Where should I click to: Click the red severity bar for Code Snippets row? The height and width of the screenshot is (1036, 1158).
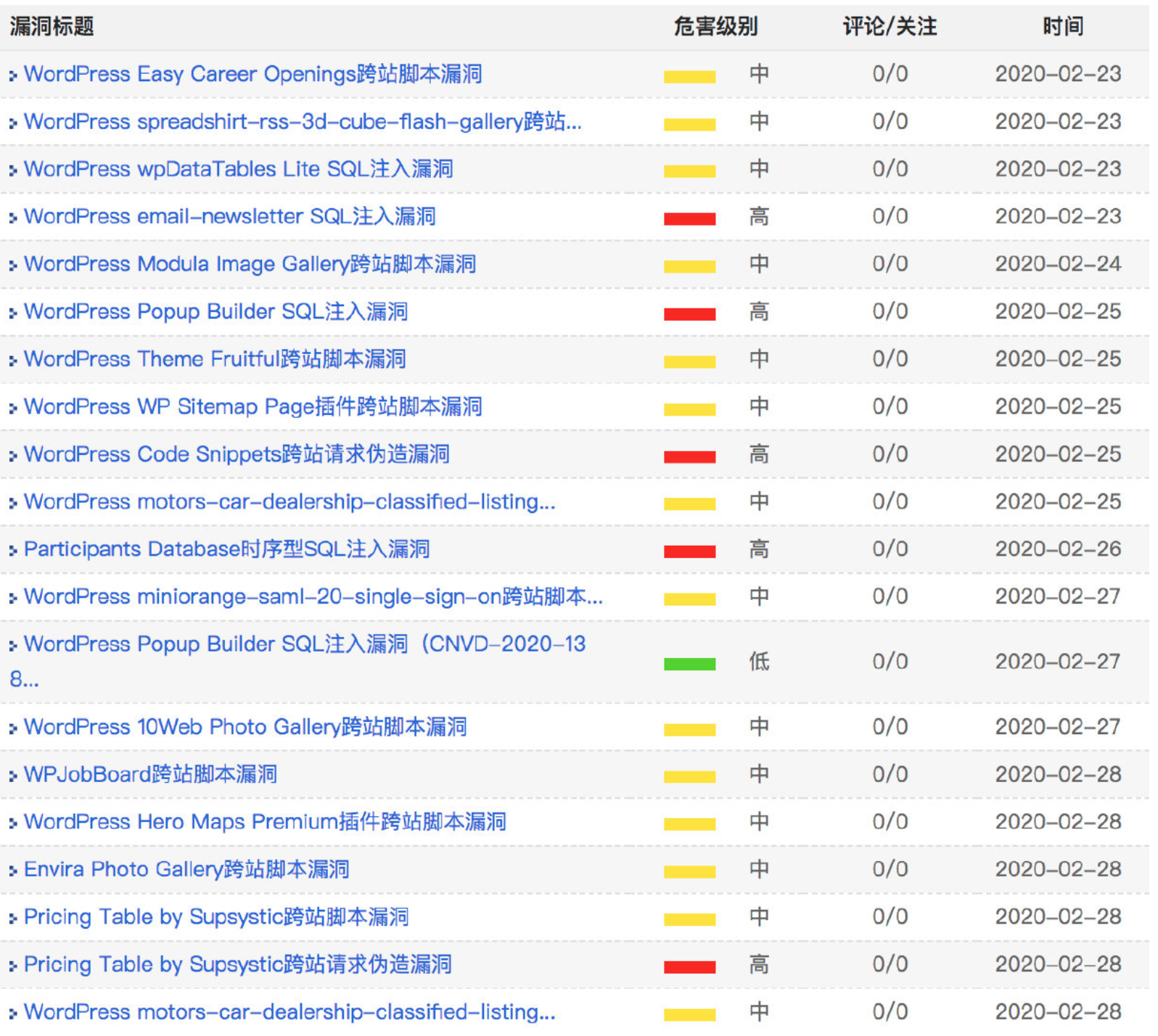click(x=689, y=457)
